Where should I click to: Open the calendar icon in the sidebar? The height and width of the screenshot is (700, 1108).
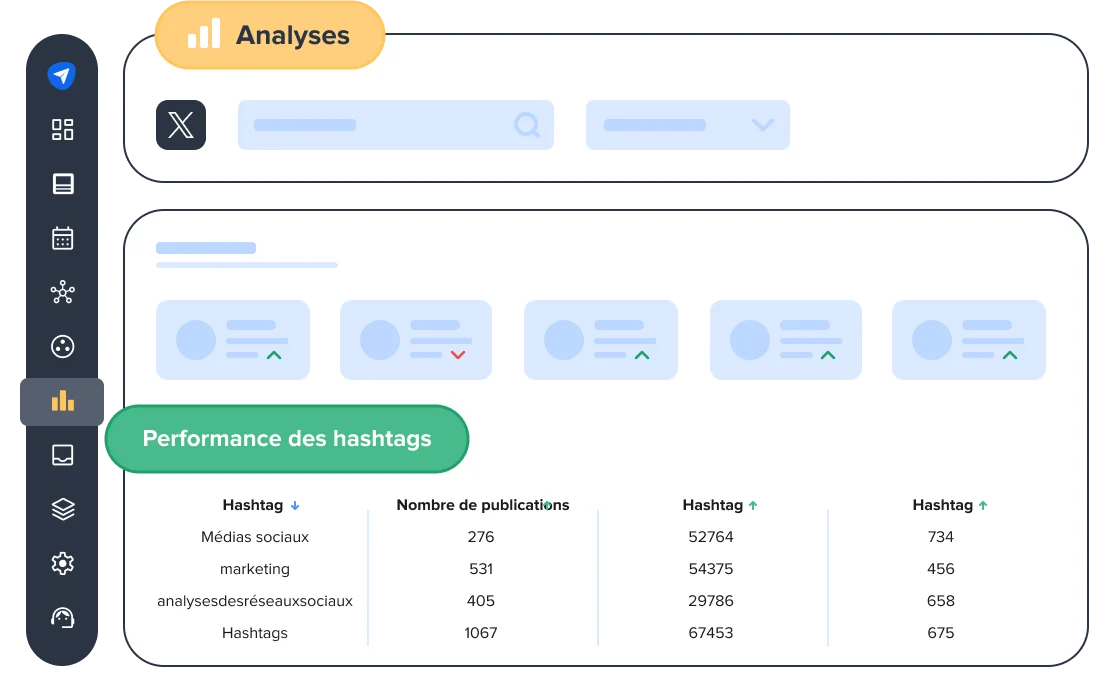62,238
